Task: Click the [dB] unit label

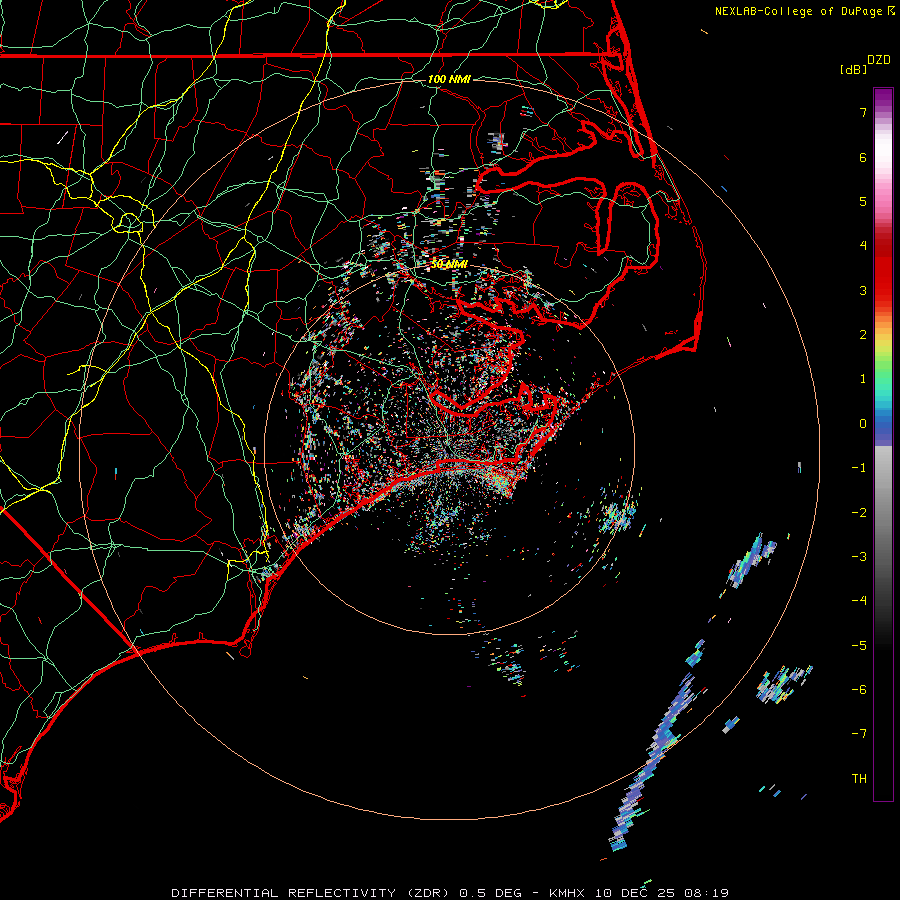Action: [x=853, y=70]
